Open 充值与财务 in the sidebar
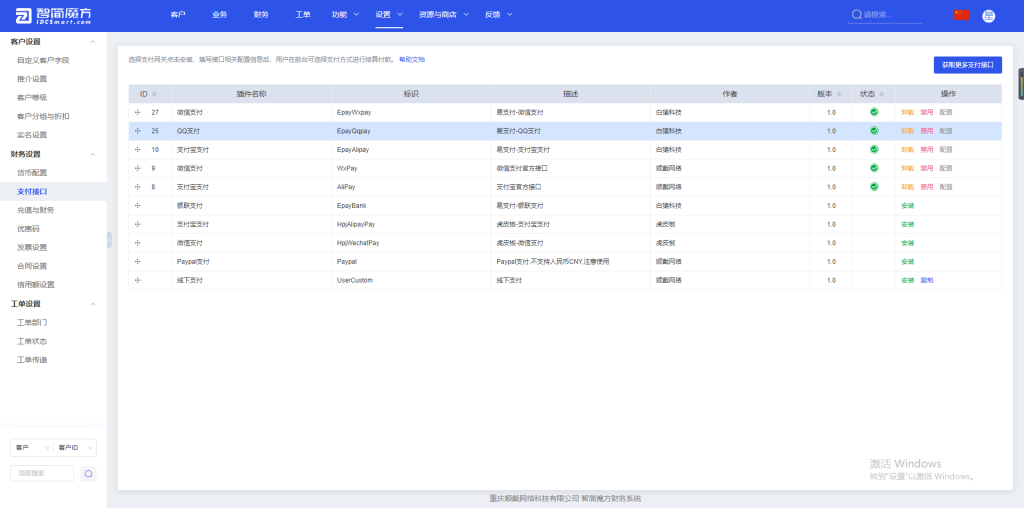 [35, 210]
